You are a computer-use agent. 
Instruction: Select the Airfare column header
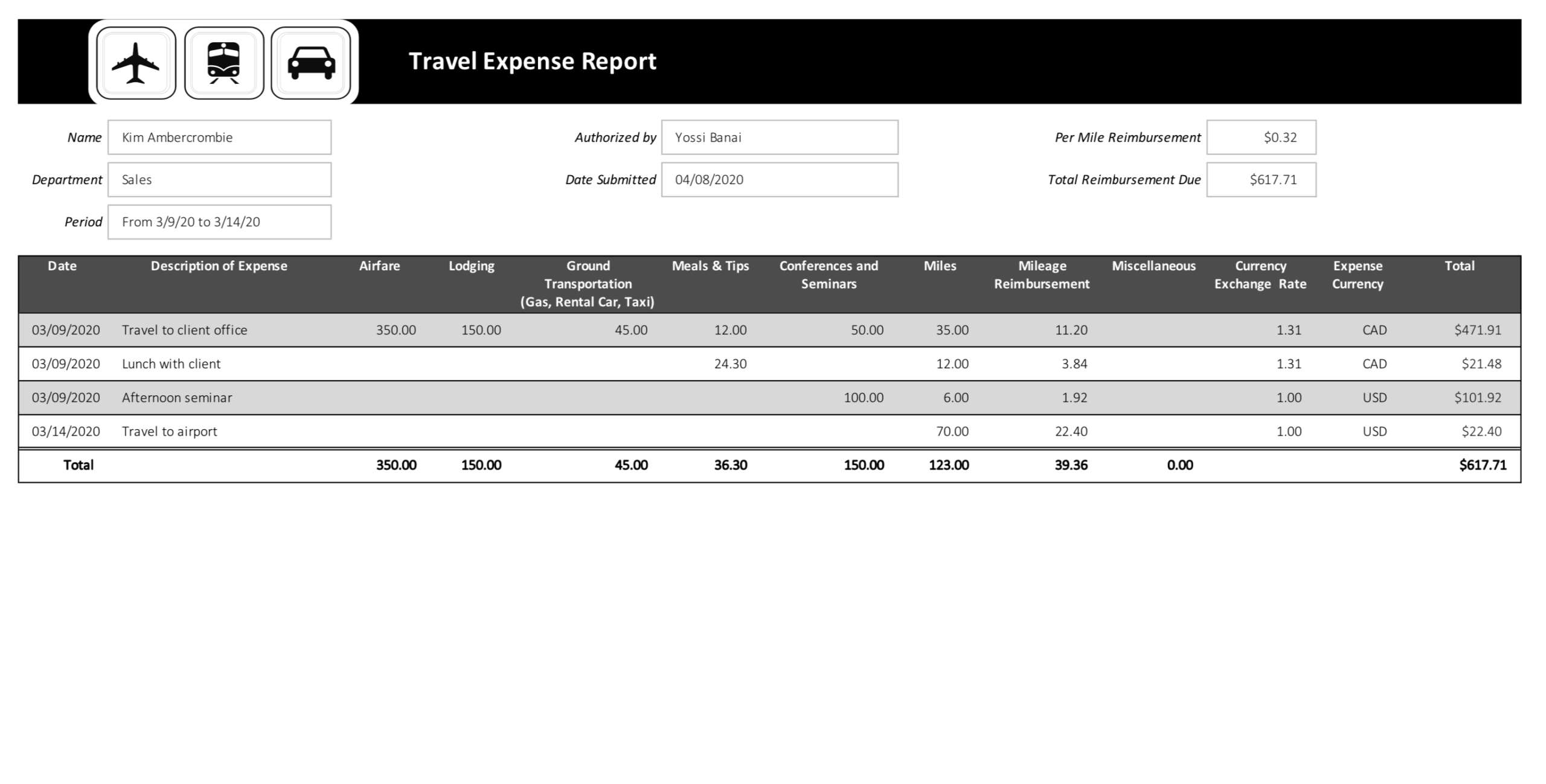click(x=379, y=266)
